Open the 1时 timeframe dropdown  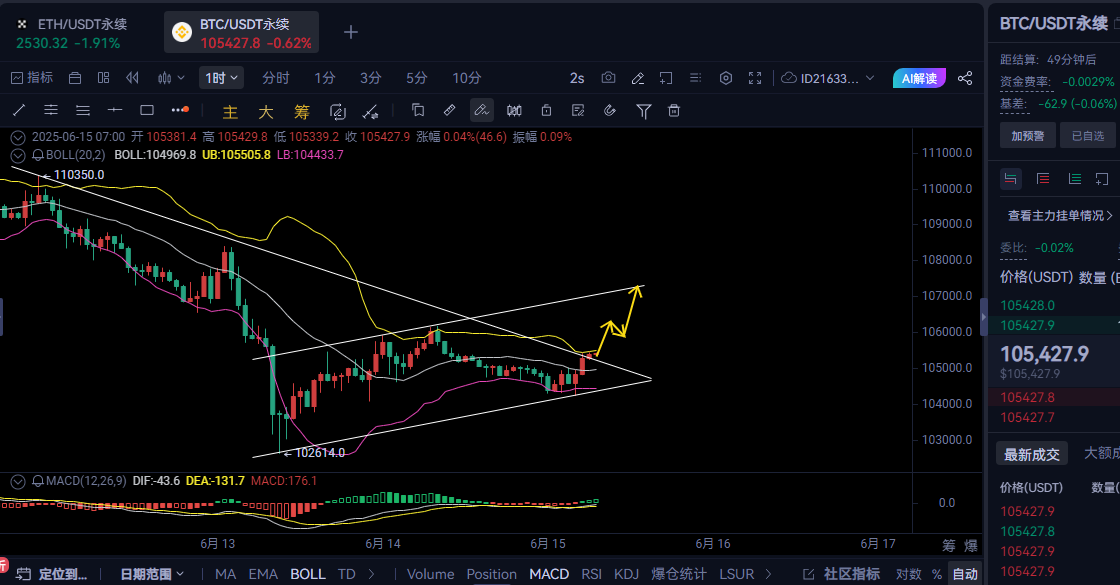[x=221, y=78]
